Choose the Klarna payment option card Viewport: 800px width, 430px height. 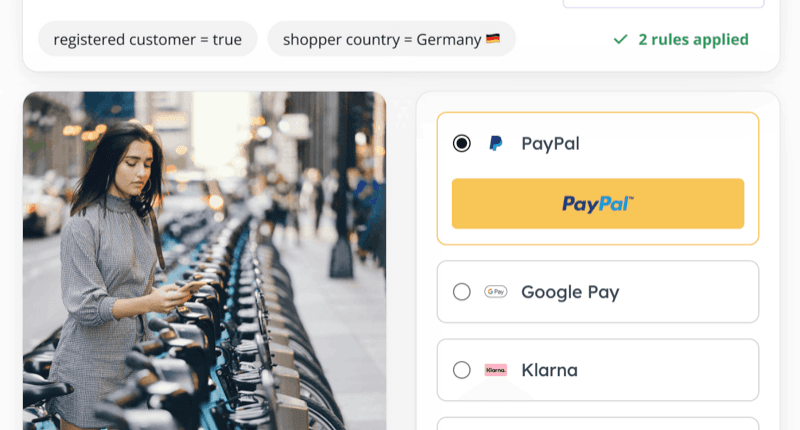[x=598, y=370]
